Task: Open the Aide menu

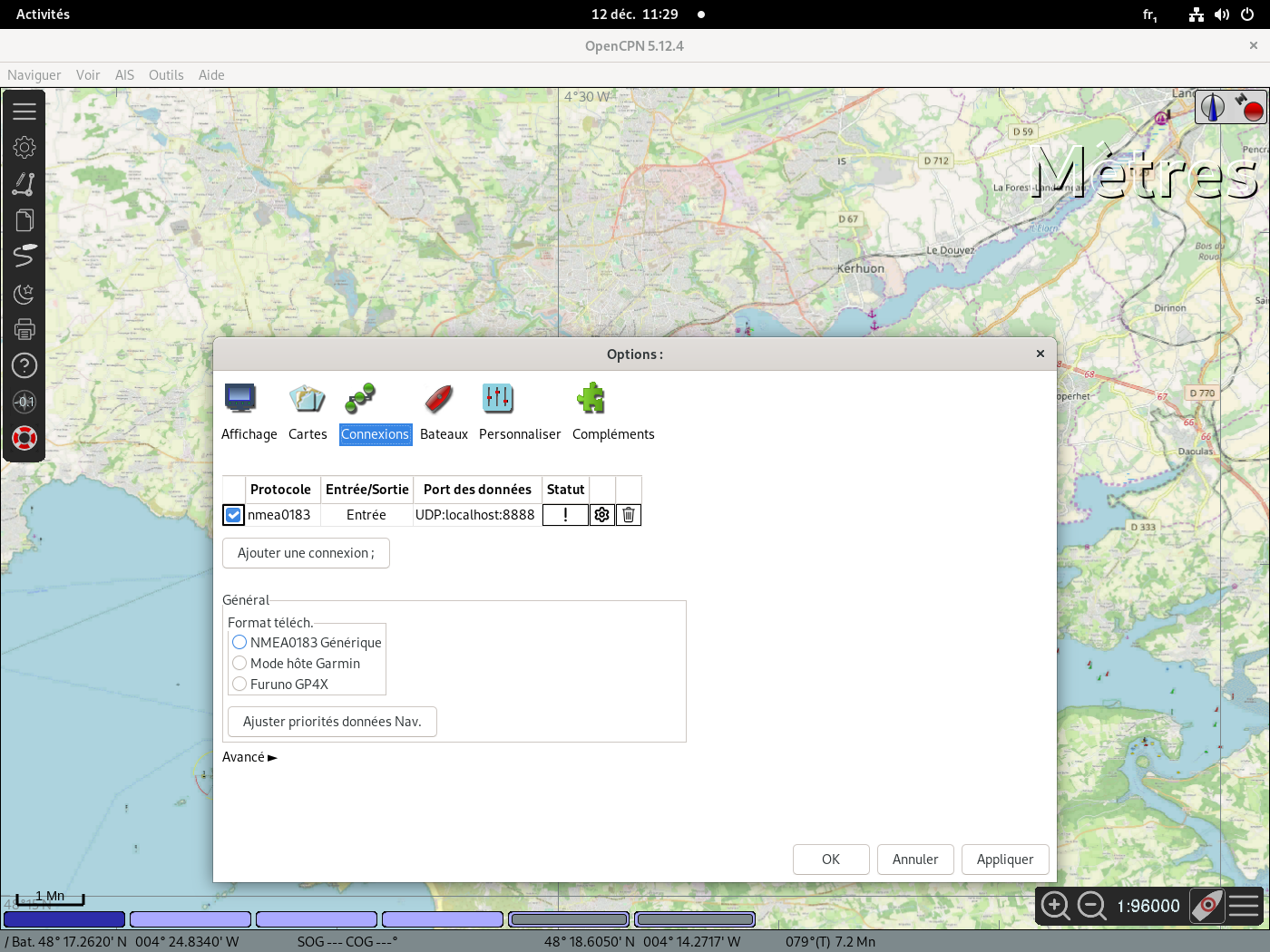Action: tap(211, 75)
